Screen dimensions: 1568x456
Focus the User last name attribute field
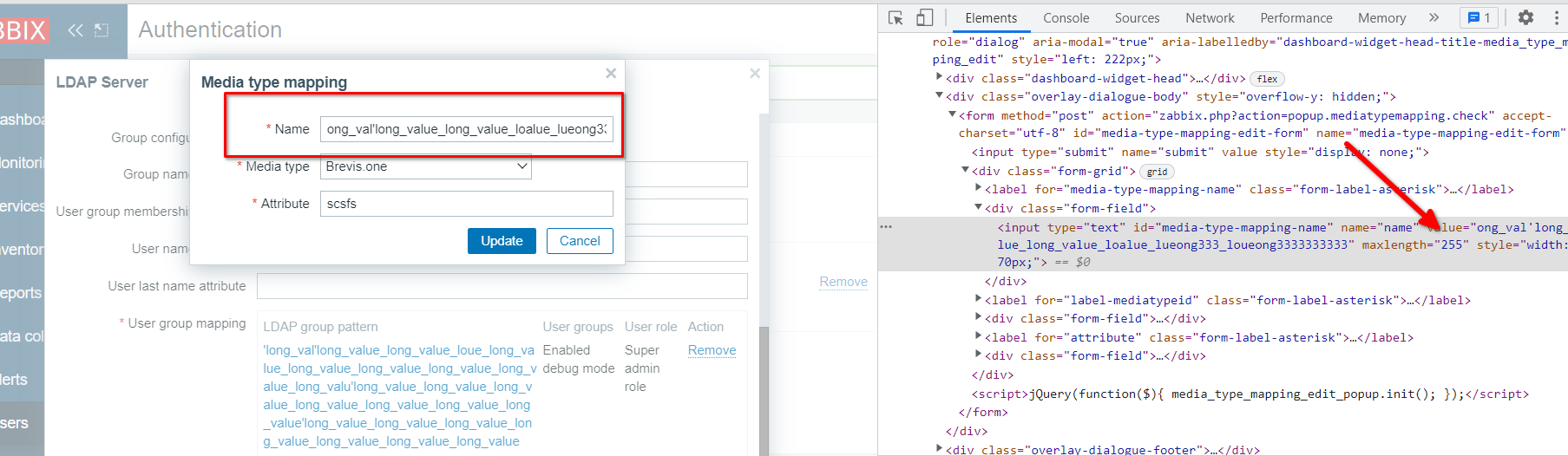[502, 286]
